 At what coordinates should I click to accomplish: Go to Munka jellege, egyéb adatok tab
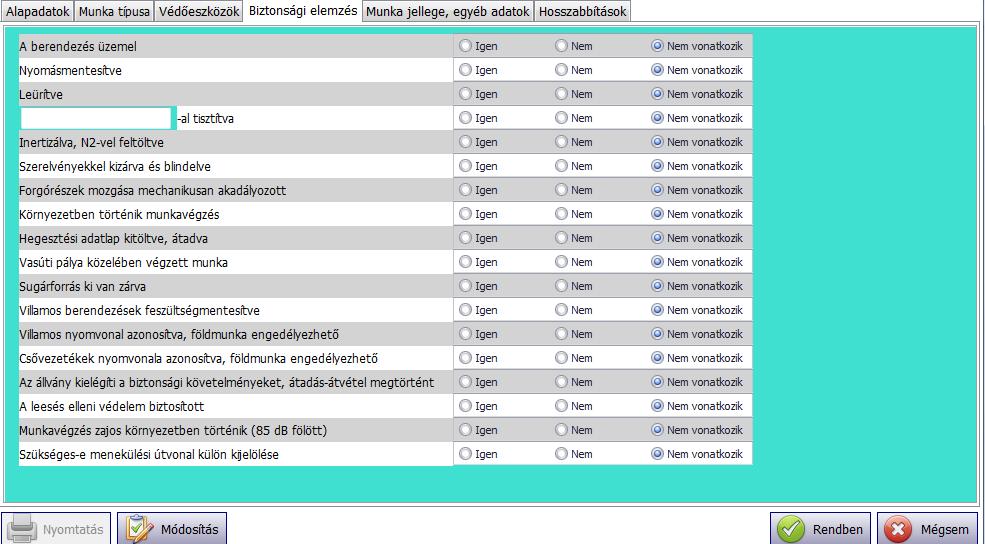click(x=448, y=12)
